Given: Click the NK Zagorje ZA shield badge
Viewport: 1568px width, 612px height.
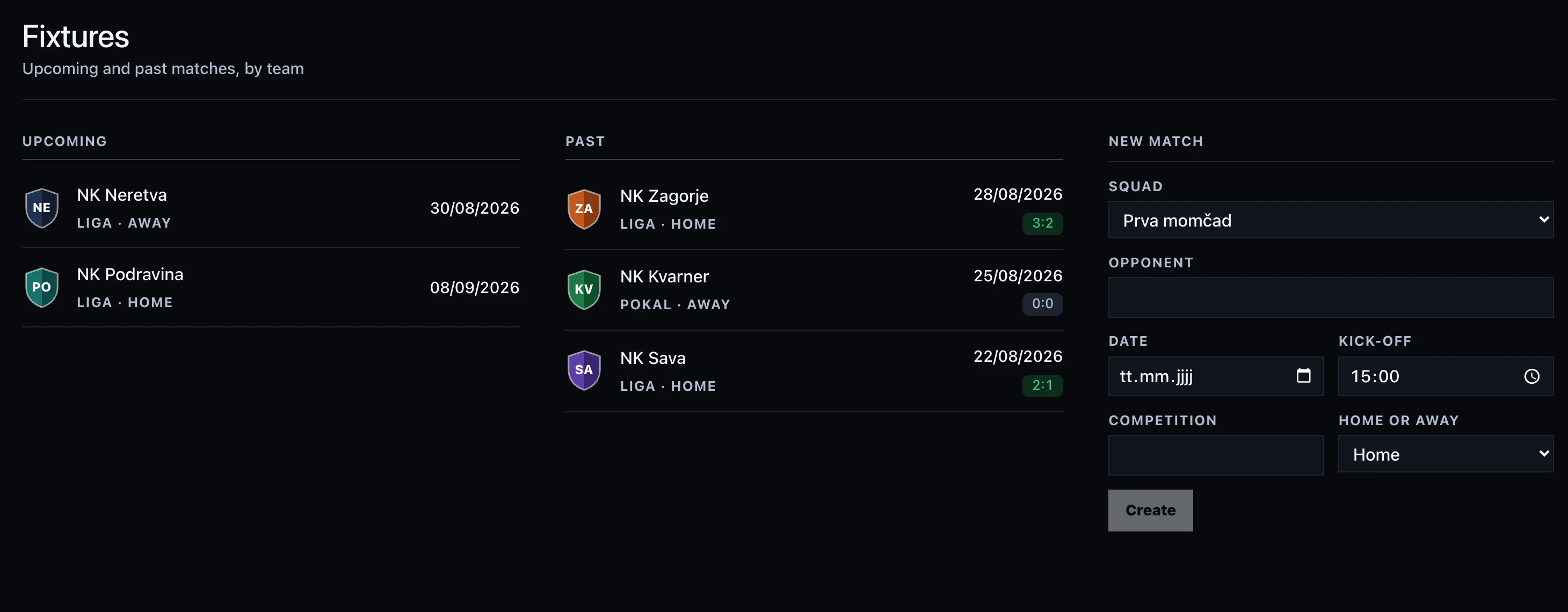Looking at the screenshot, I should 584,209.
